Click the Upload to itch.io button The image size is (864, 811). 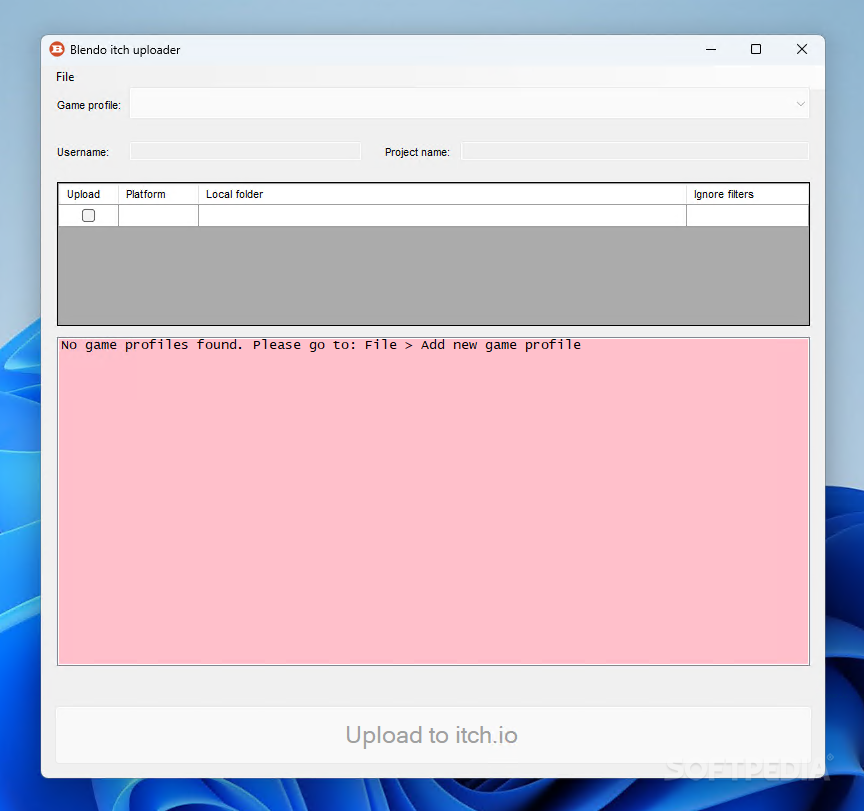[x=433, y=735]
